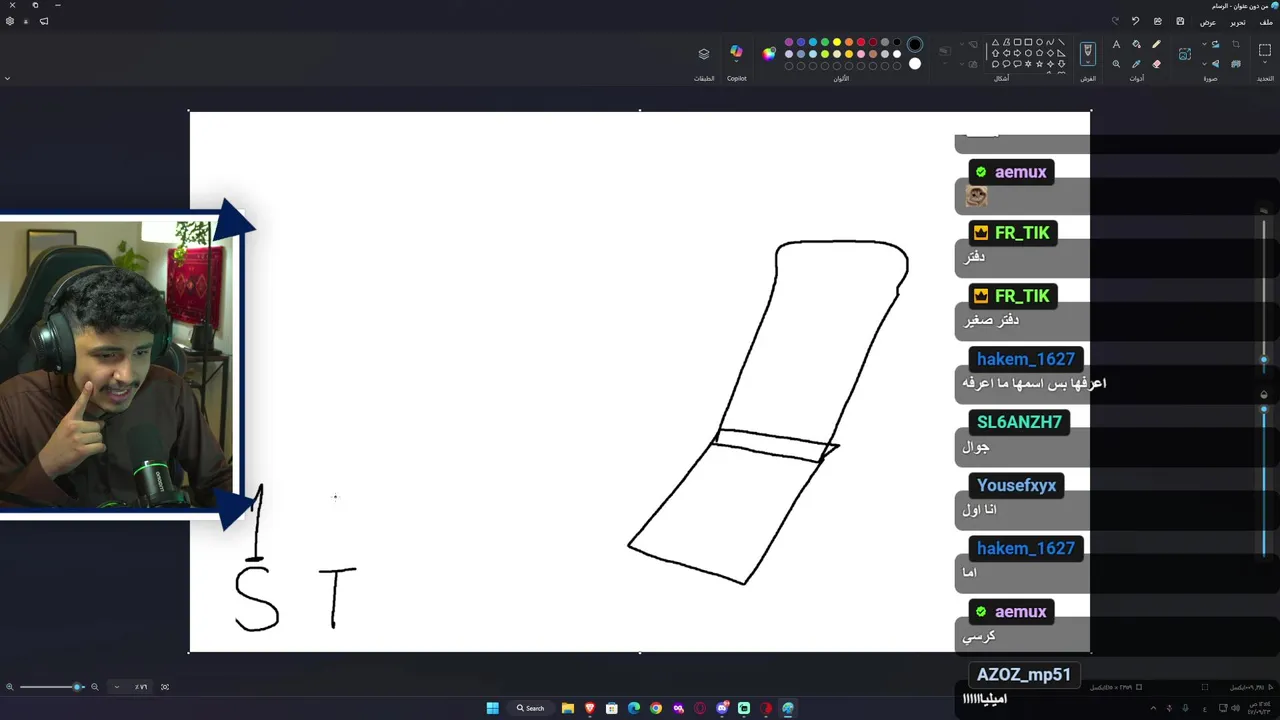1280x720 pixels.
Task: Pick the Five-point star shape
Action: pos(1039,64)
